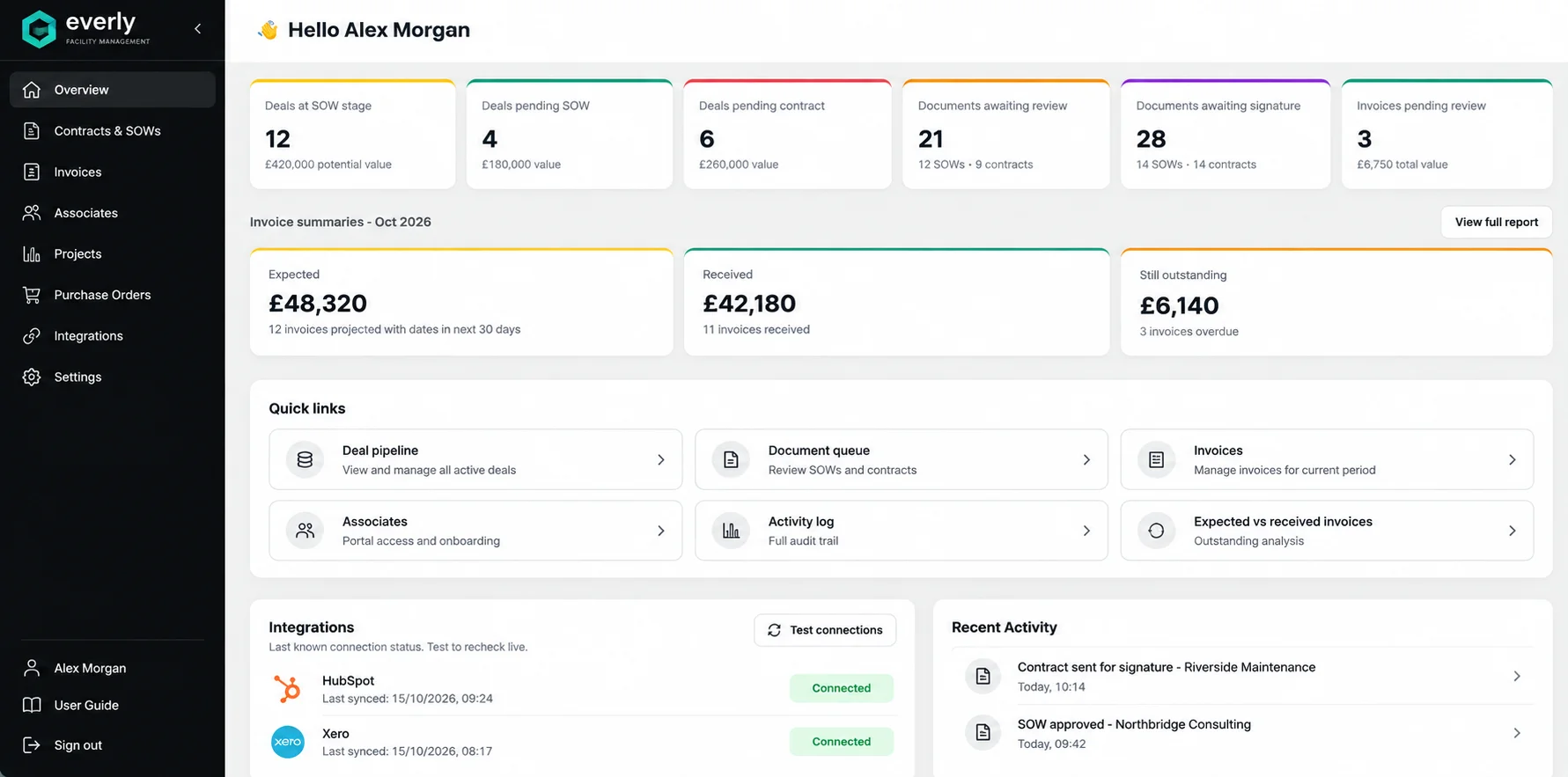
Task: Click the Activity log chart icon
Action: [x=731, y=531]
